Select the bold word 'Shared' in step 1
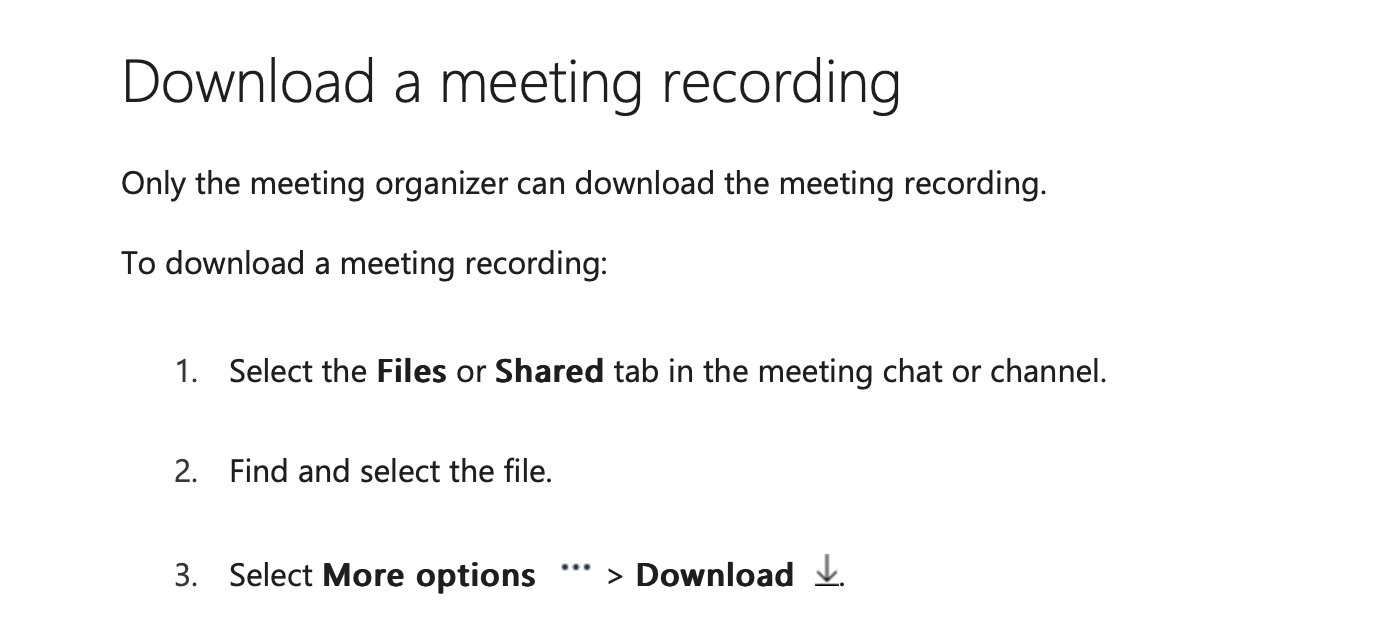 click(549, 371)
